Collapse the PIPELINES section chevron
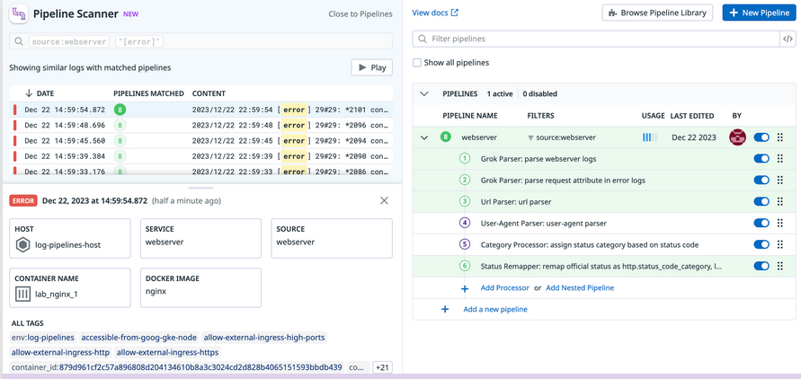This screenshot has width=801, height=379. point(423,94)
